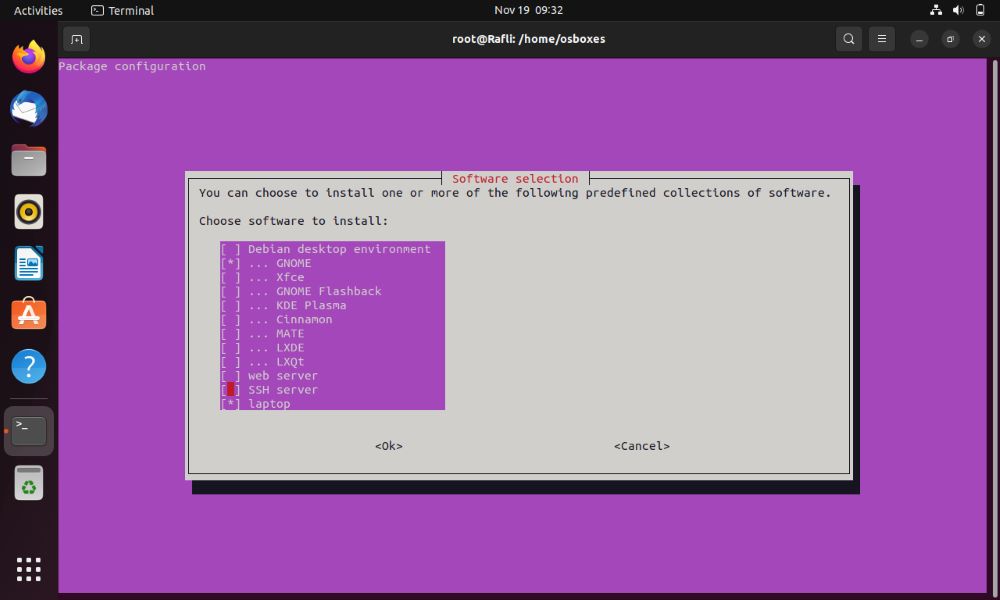Click the volume indicator icon

[958, 10]
